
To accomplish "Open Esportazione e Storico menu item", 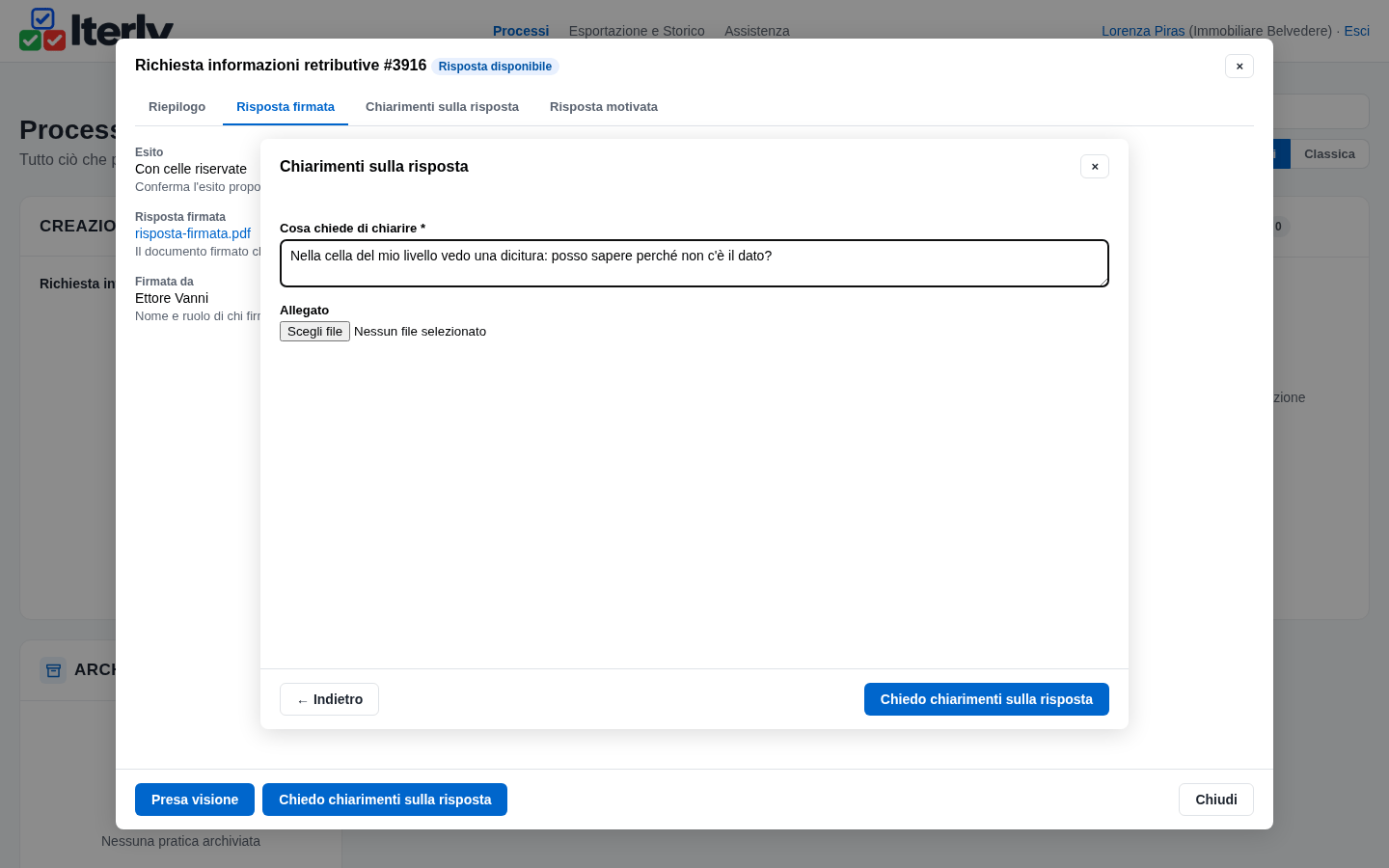I will [637, 31].
